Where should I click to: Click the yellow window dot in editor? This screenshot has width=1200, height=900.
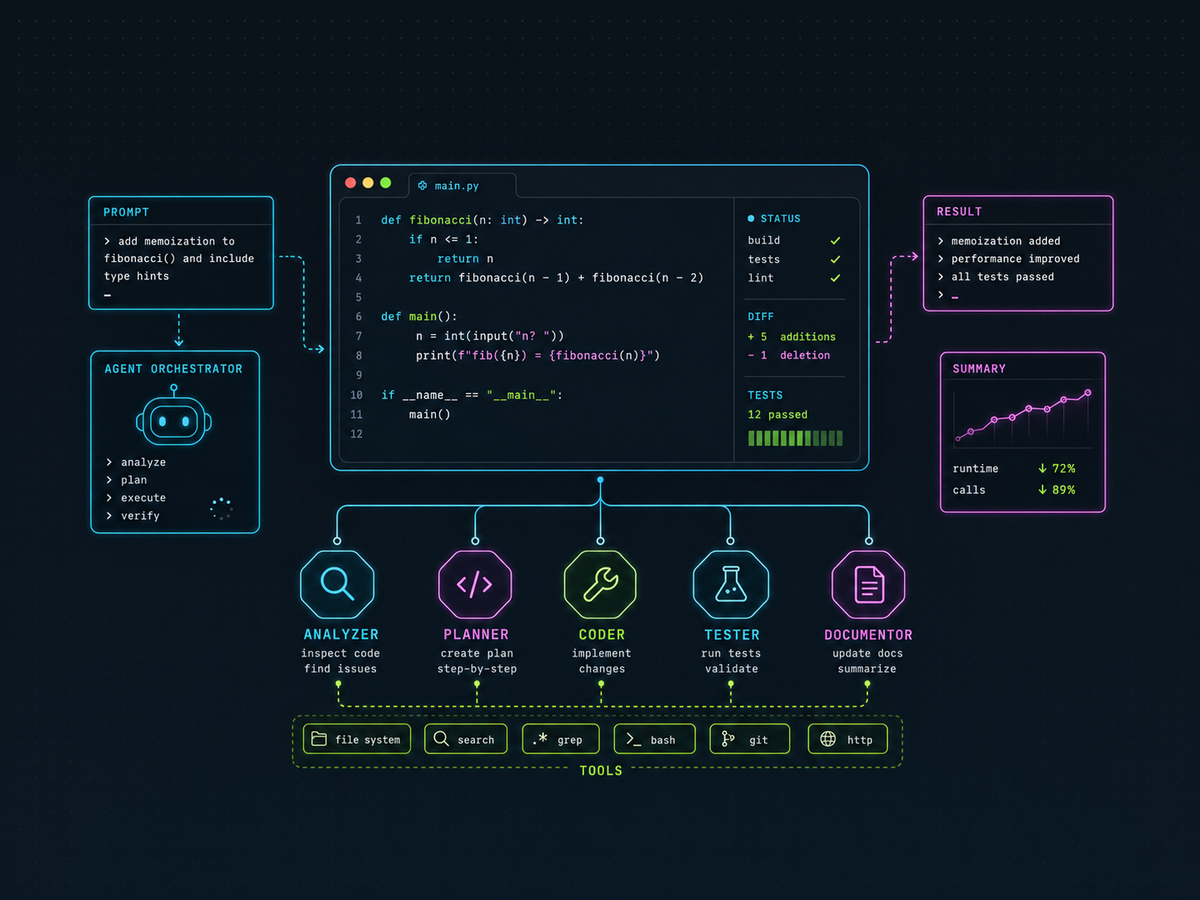(x=368, y=183)
